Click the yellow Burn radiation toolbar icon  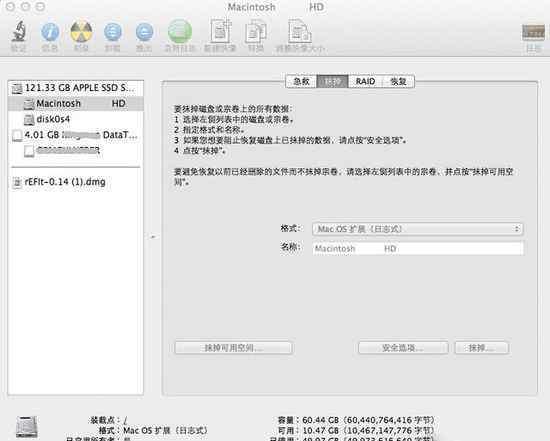click(x=81, y=32)
